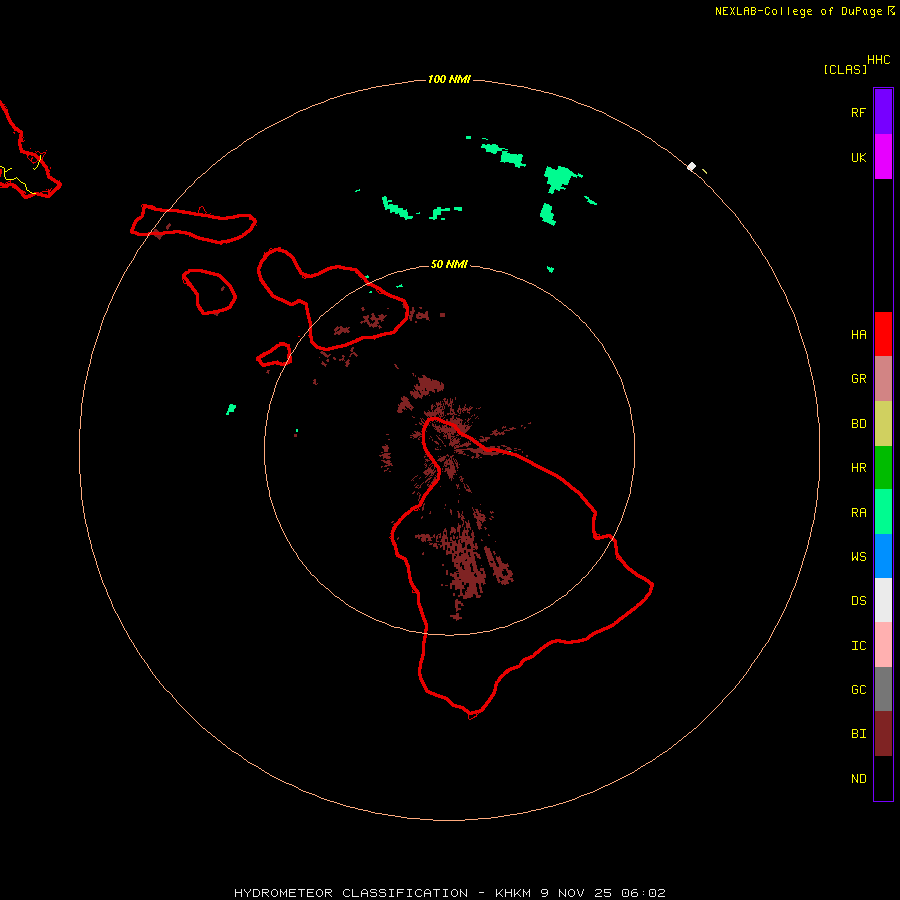
Task: Select the yellow BD legend swatch
Action: (883, 424)
